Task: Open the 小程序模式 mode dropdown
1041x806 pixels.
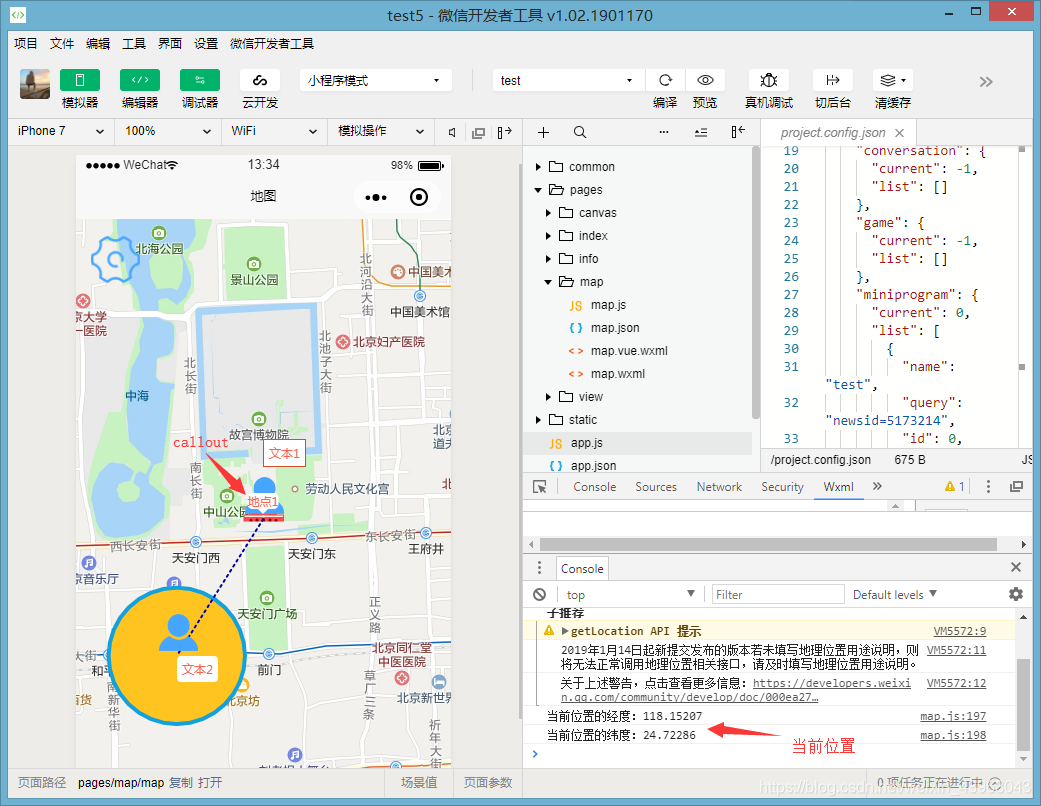Action: [x=375, y=80]
